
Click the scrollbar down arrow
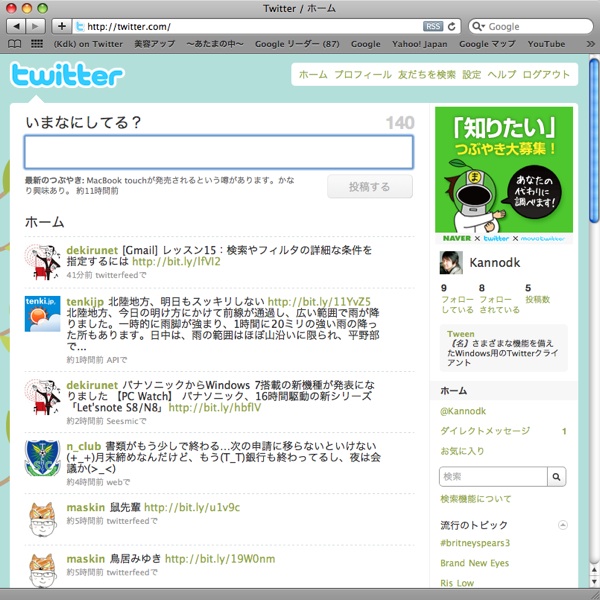(594, 580)
